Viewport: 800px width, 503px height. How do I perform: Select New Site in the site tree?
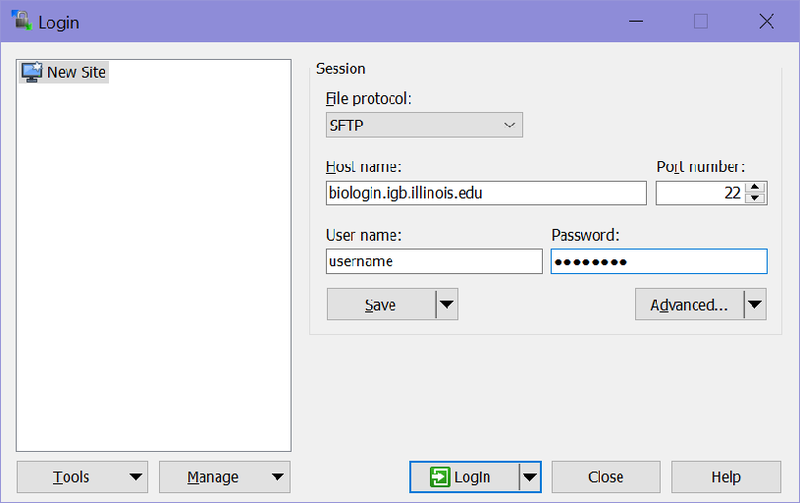[x=76, y=72]
